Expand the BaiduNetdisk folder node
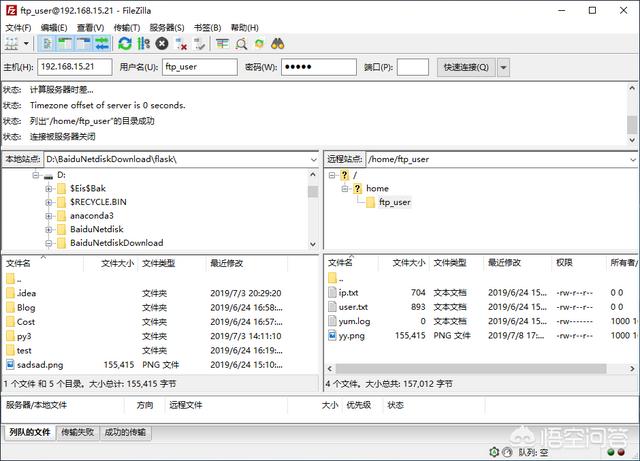This screenshot has height=461, width=640. [49, 229]
